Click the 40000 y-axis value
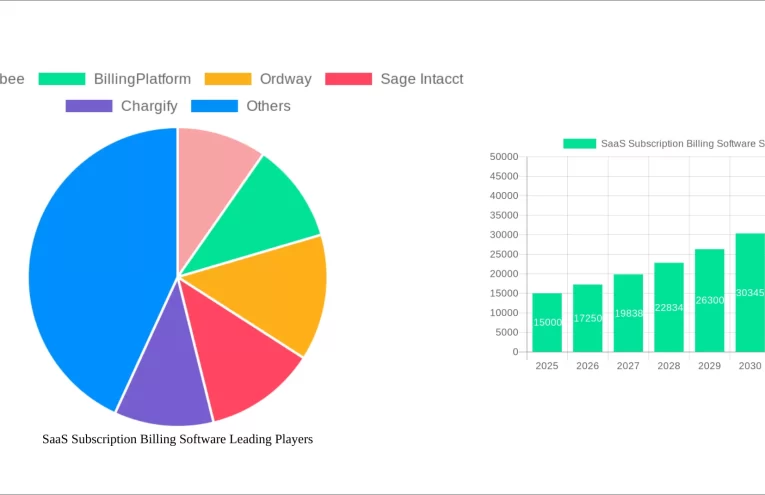 (x=504, y=196)
